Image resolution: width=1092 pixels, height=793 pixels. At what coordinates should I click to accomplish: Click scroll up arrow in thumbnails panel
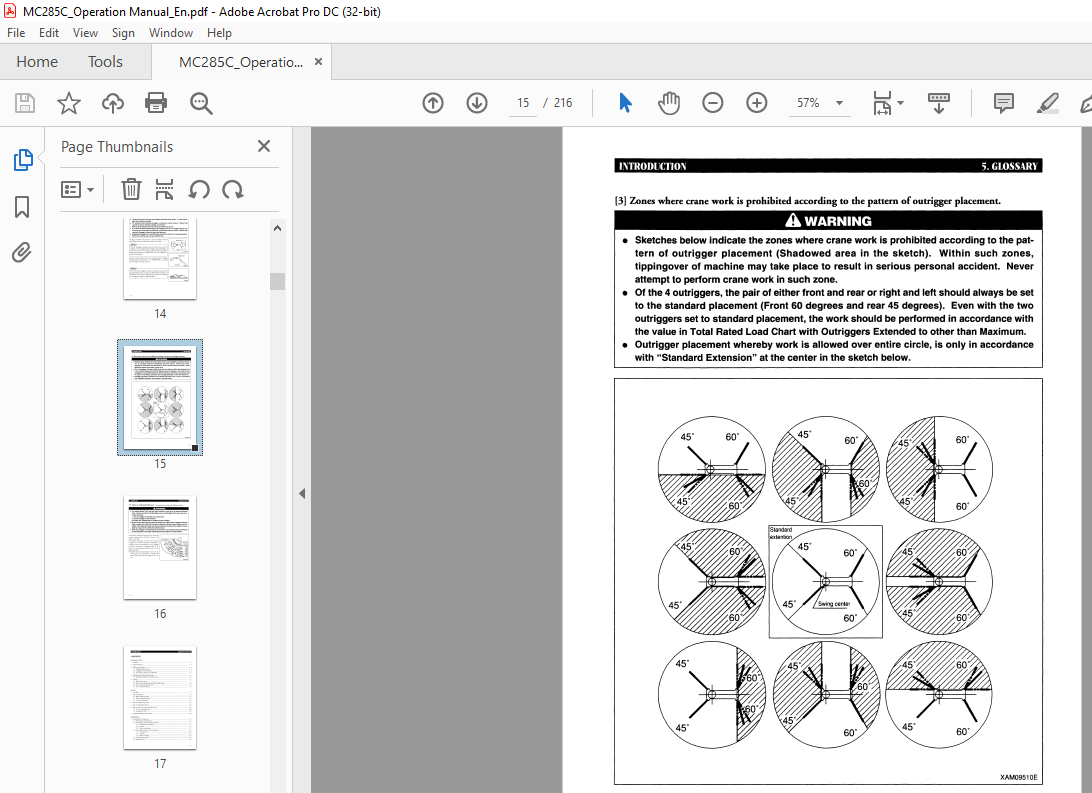[x=277, y=228]
